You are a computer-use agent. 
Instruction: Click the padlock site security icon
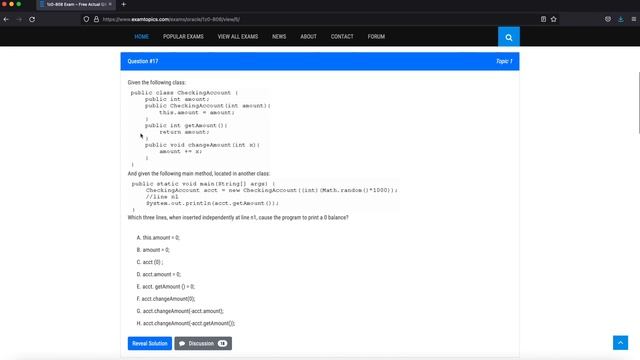point(96,19)
